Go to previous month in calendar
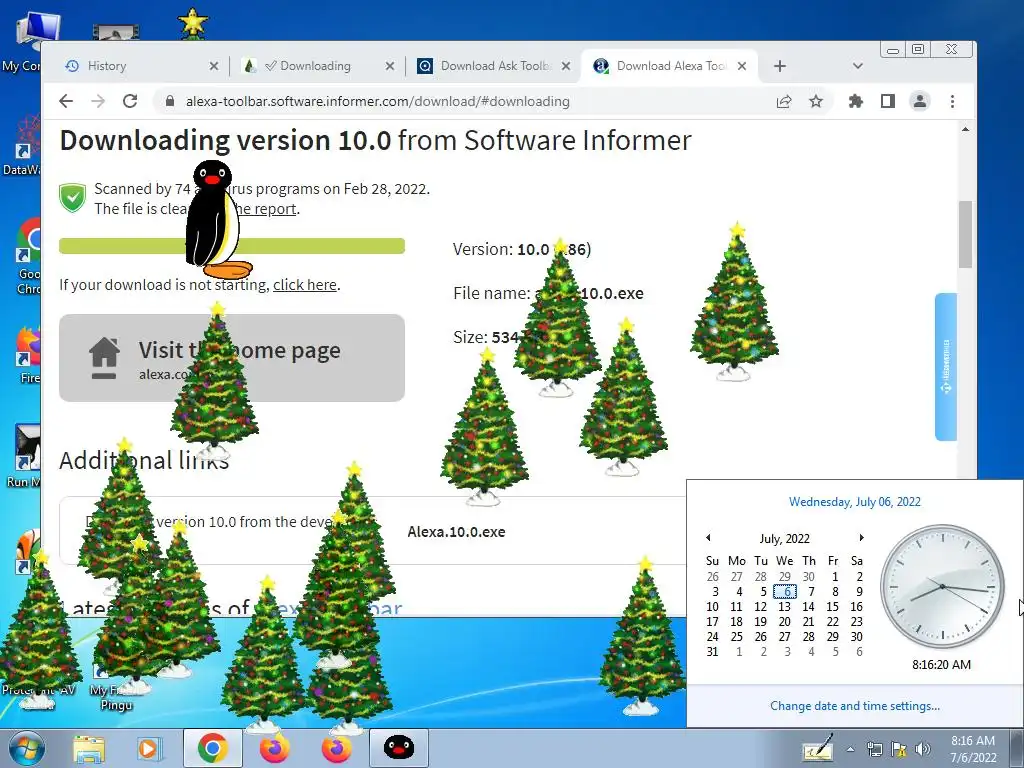The height and width of the screenshot is (768, 1024). (x=708, y=537)
